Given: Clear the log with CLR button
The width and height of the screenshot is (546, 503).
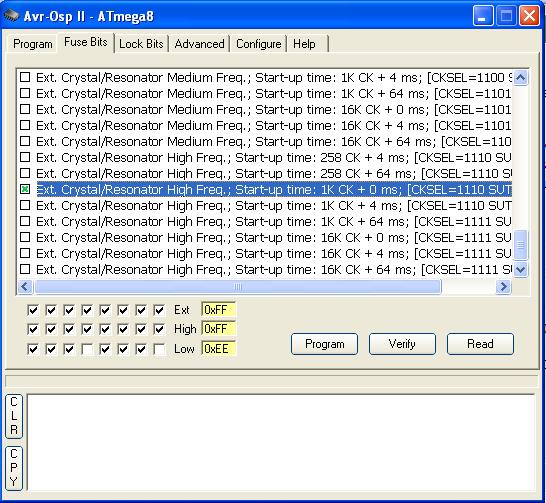Looking at the screenshot, I should 14,416.
